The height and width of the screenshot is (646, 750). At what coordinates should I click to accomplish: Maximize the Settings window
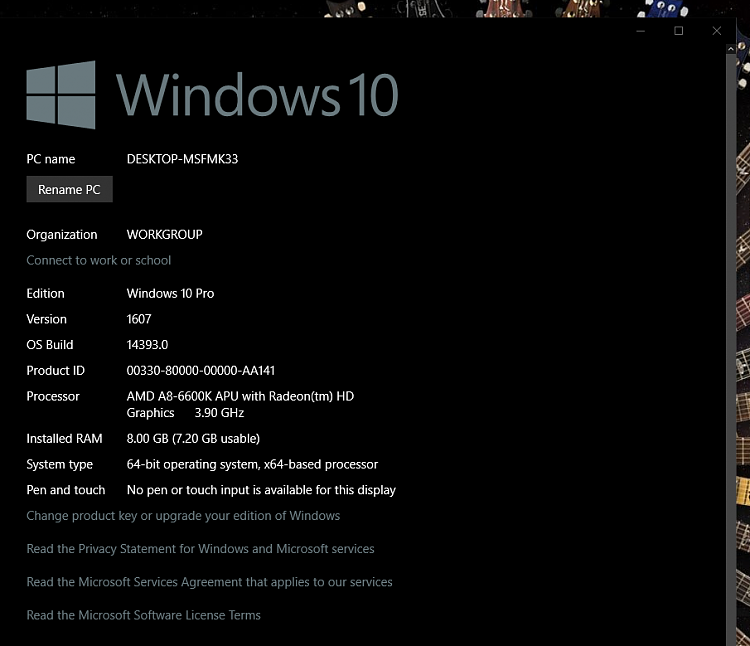(678, 31)
